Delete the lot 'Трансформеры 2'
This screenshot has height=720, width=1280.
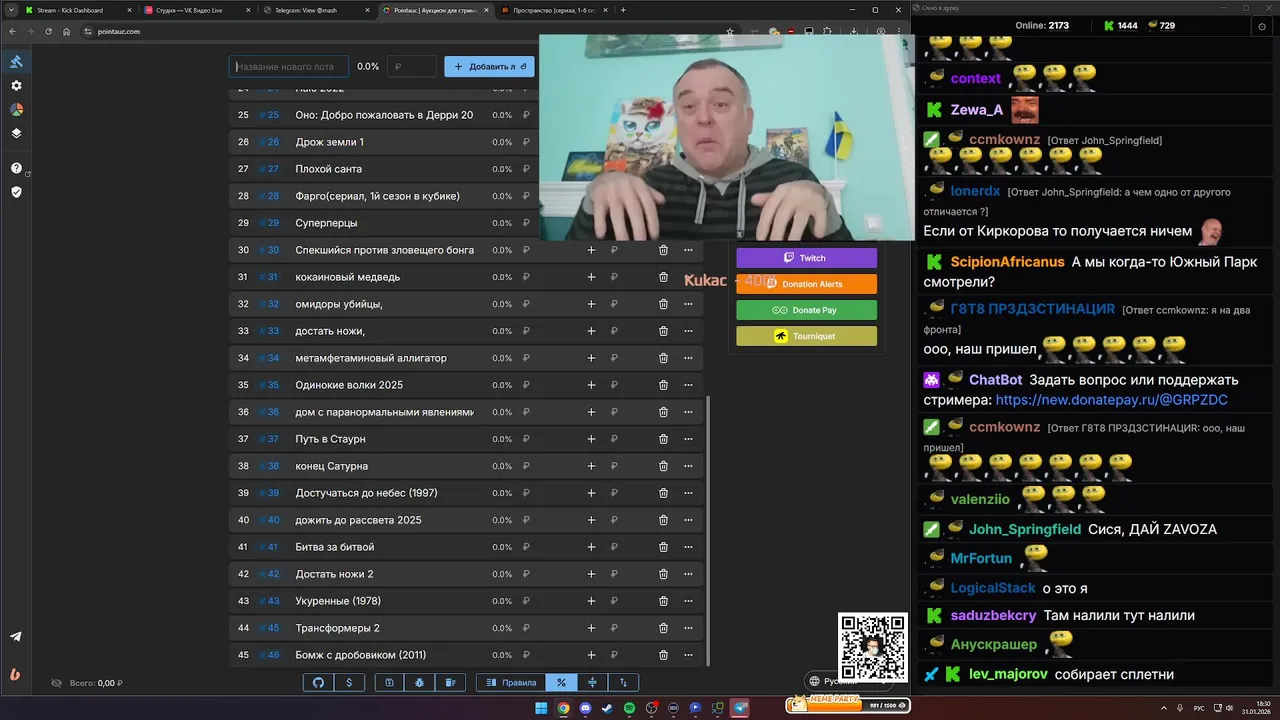click(663, 628)
